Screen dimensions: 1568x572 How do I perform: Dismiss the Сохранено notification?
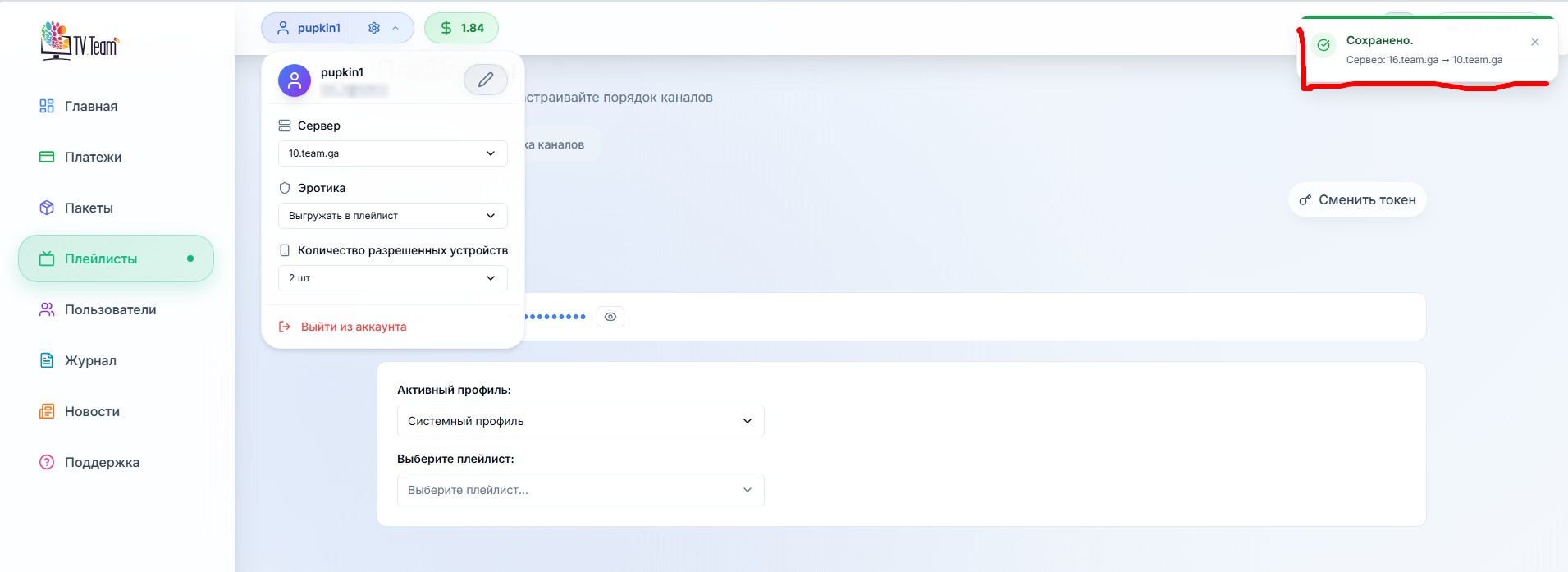pyautogui.click(x=1534, y=42)
